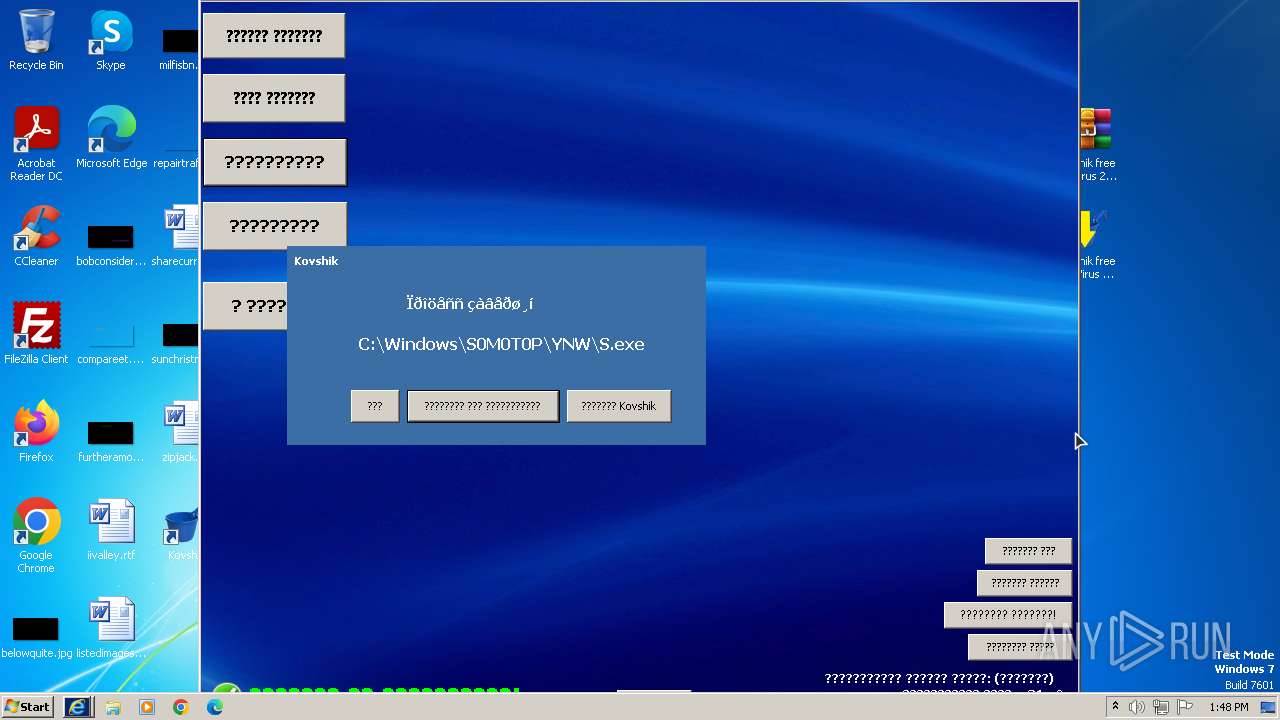Show hidden tray icons arrow
1280x720 pixels.
1115,707
